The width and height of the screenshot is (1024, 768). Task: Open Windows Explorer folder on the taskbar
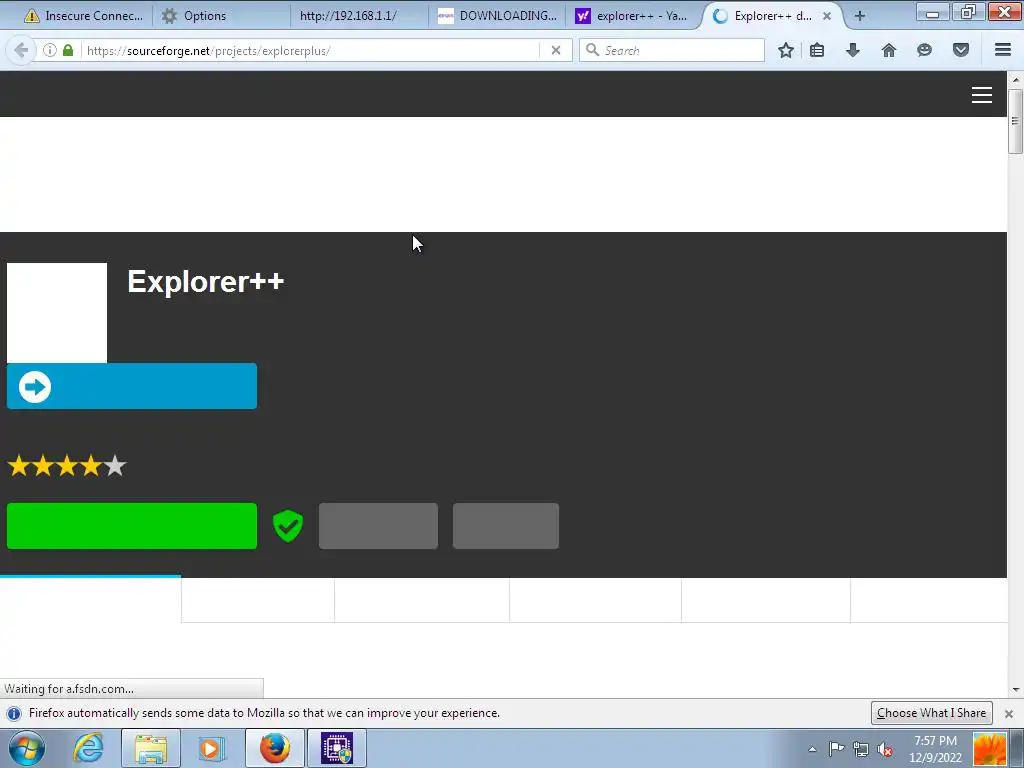(151, 748)
